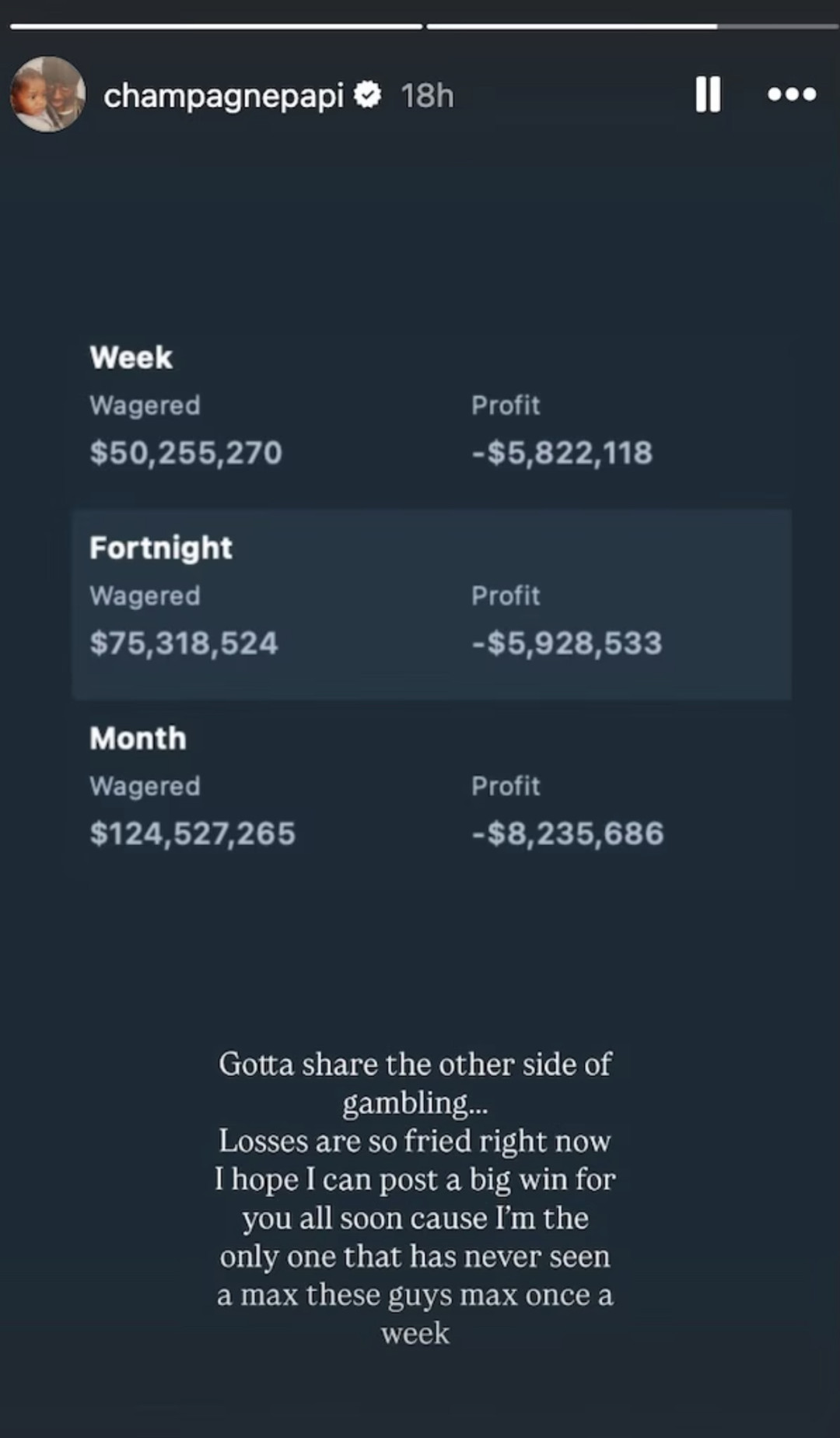The height and width of the screenshot is (1438, 840).
Task: Click the Fortnight wagered amount $75,318,524
Action: [184, 644]
